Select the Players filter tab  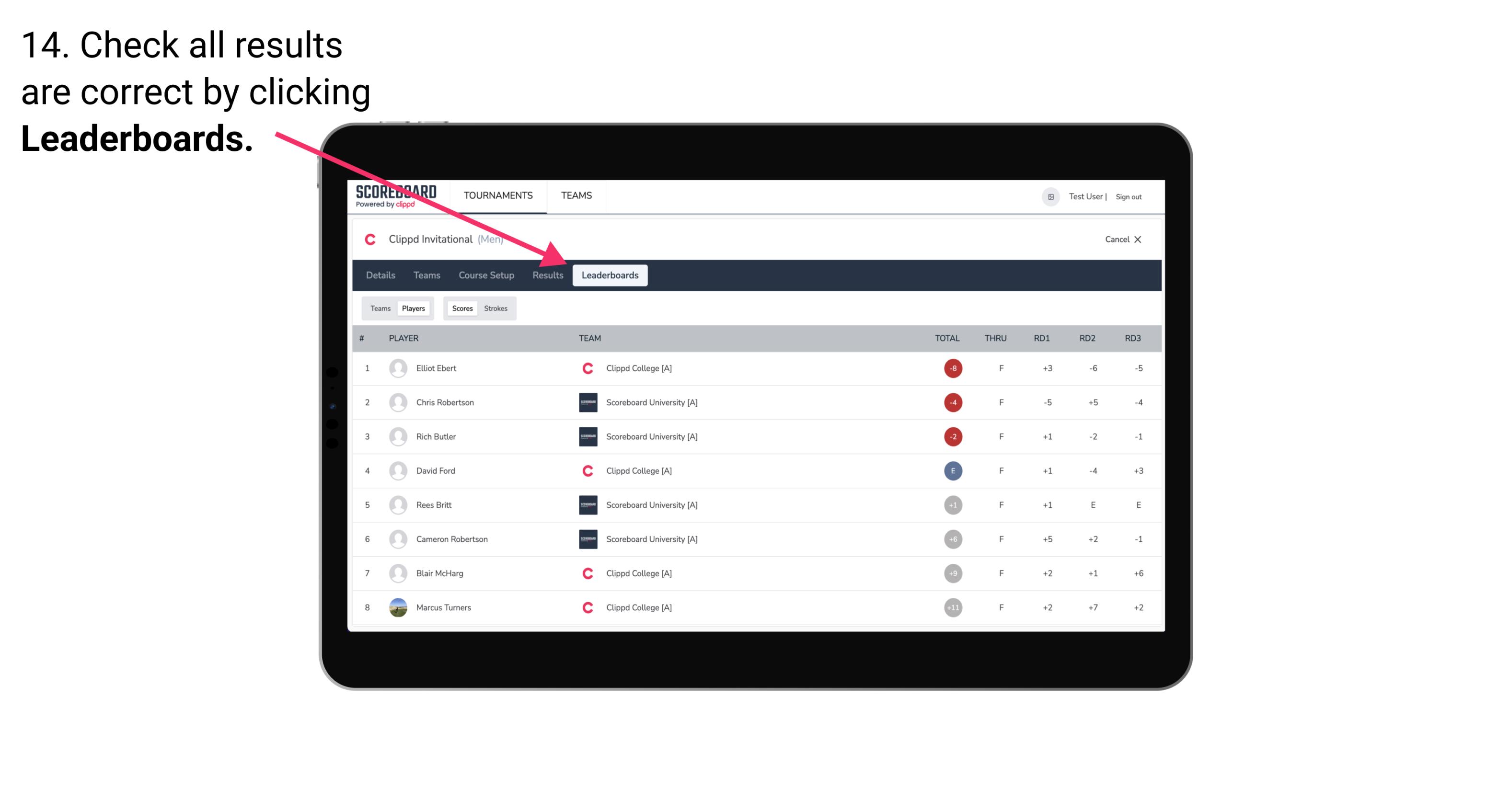point(413,308)
